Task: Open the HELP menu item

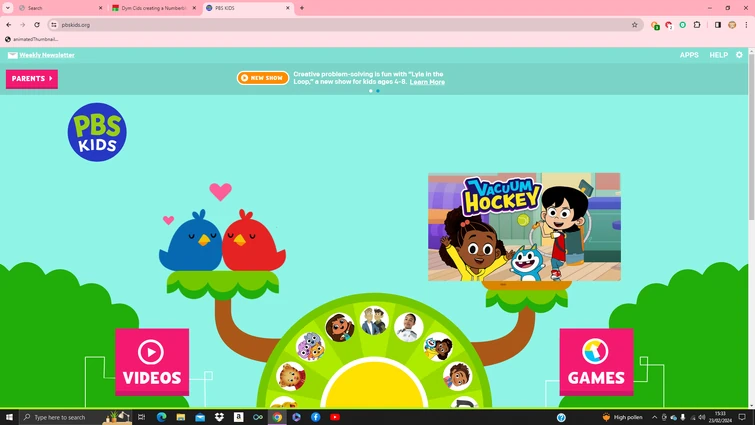Action: click(718, 55)
